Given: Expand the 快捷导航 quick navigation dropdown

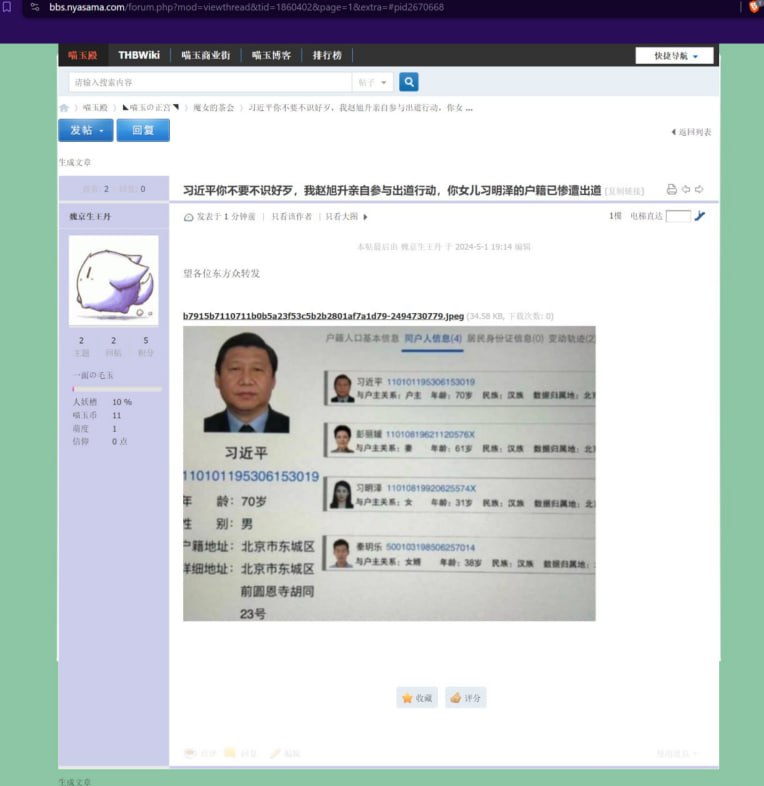Looking at the screenshot, I should 674,56.
